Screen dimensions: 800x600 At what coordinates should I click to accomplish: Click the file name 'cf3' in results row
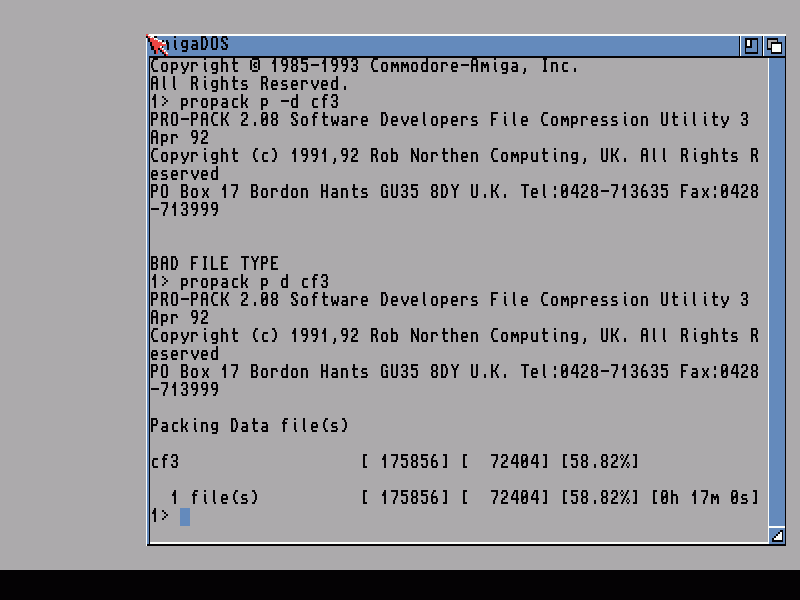pyautogui.click(x=165, y=462)
